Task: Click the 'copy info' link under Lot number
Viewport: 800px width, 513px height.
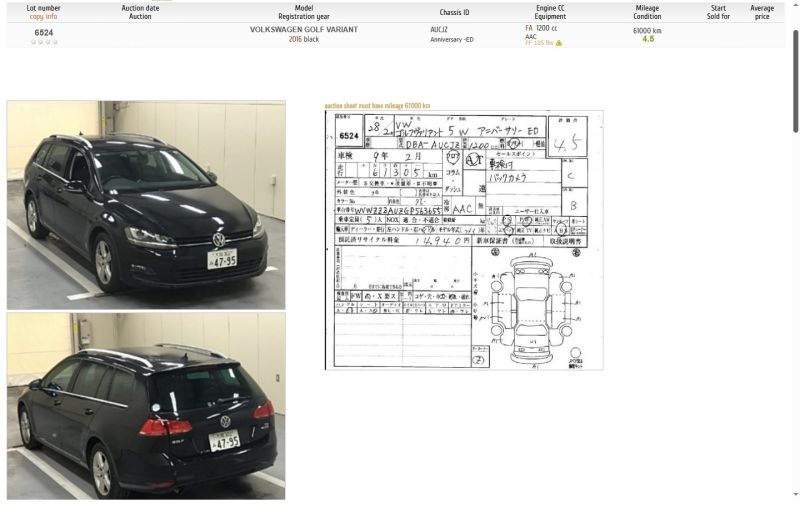Action: [x=43, y=16]
